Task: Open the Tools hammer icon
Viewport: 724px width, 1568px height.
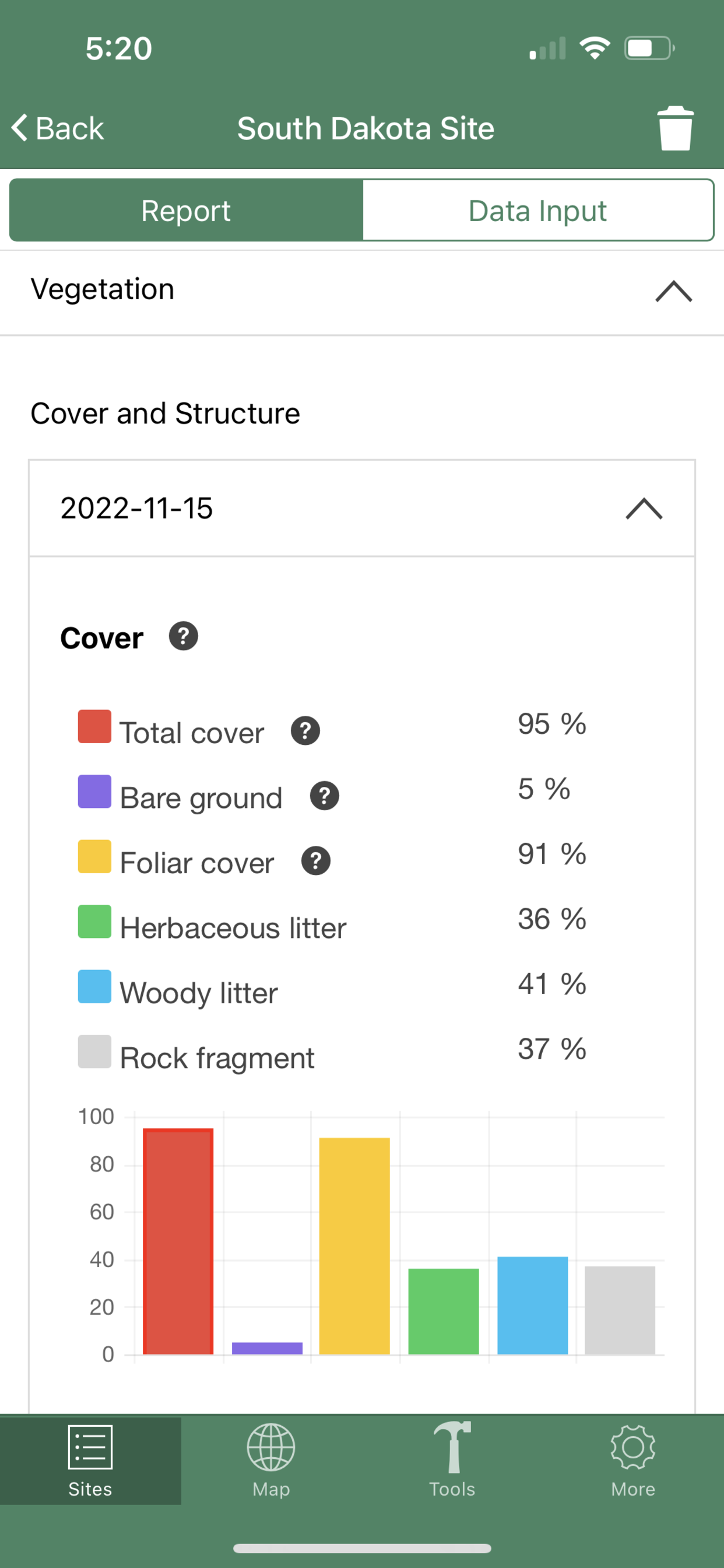Action: [x=452, y=1446]
